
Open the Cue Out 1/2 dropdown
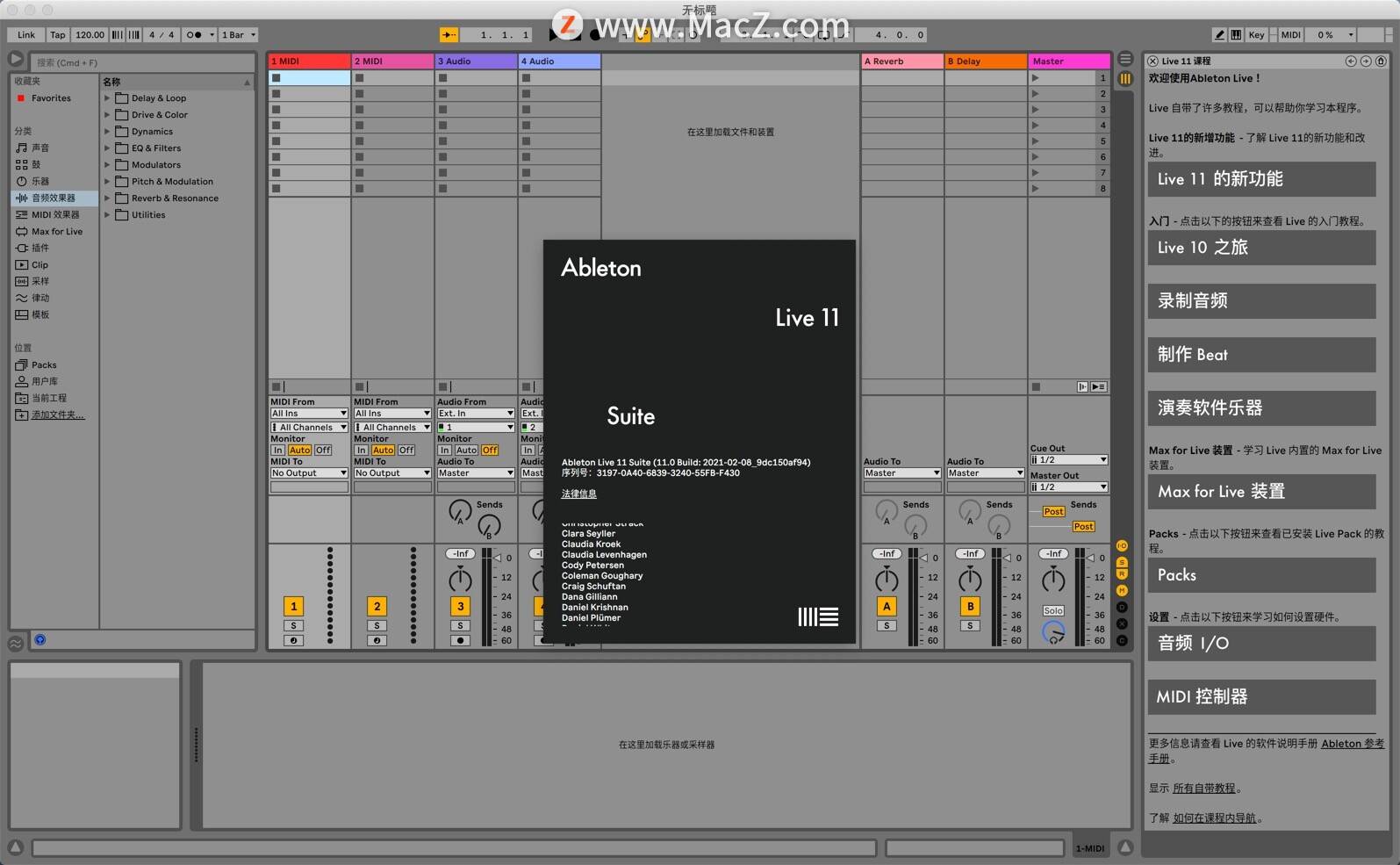(x=1069, y=460)
